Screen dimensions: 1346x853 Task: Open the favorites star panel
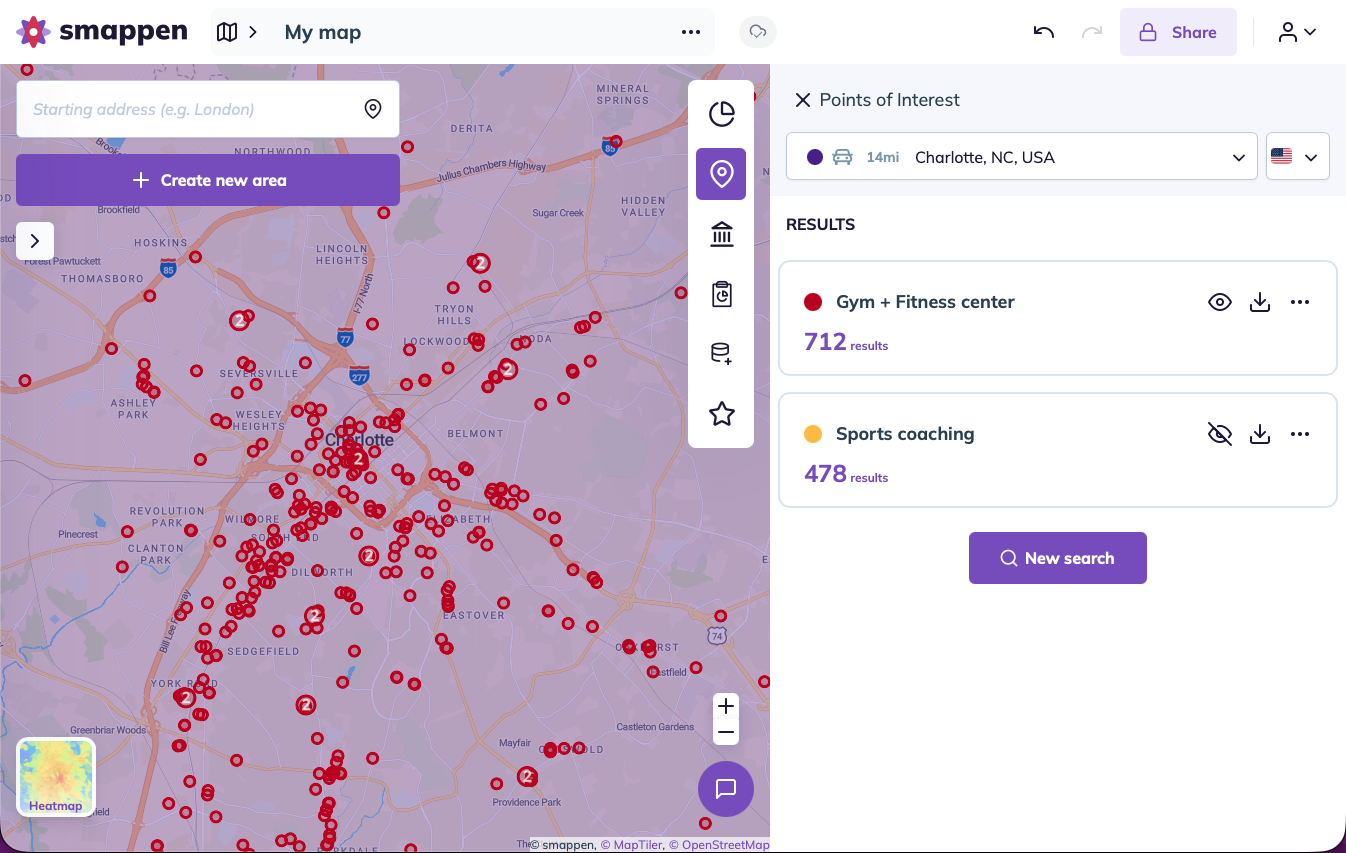[722, 414]
